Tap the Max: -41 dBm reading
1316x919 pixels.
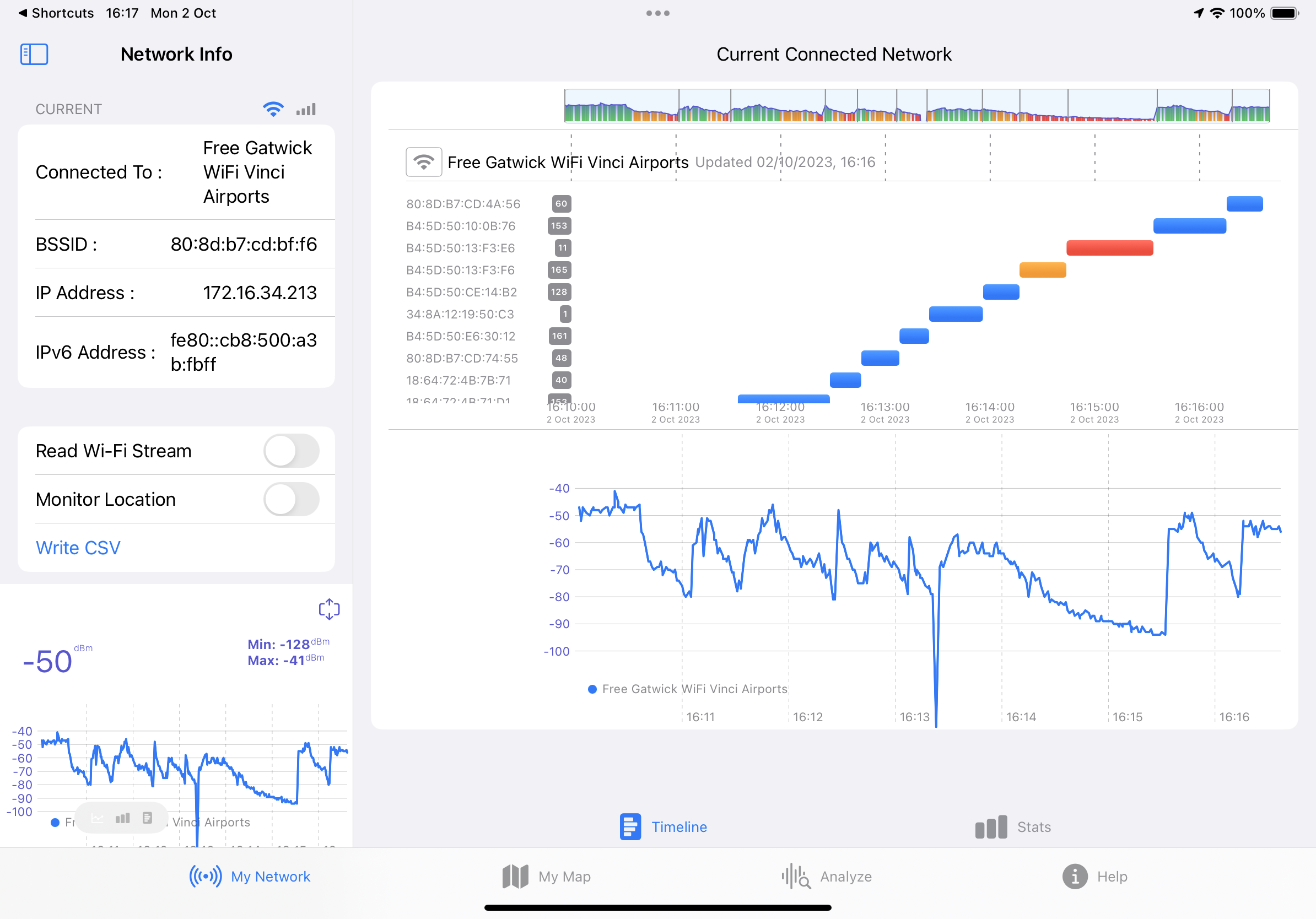pyautogui.click(x=285, y=660)
